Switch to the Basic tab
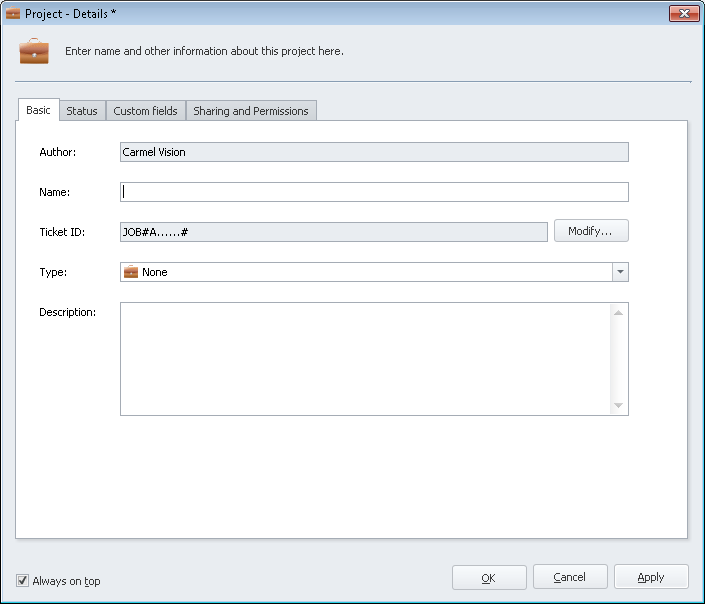This screenshot has height=604, width=705. (38, 110)
